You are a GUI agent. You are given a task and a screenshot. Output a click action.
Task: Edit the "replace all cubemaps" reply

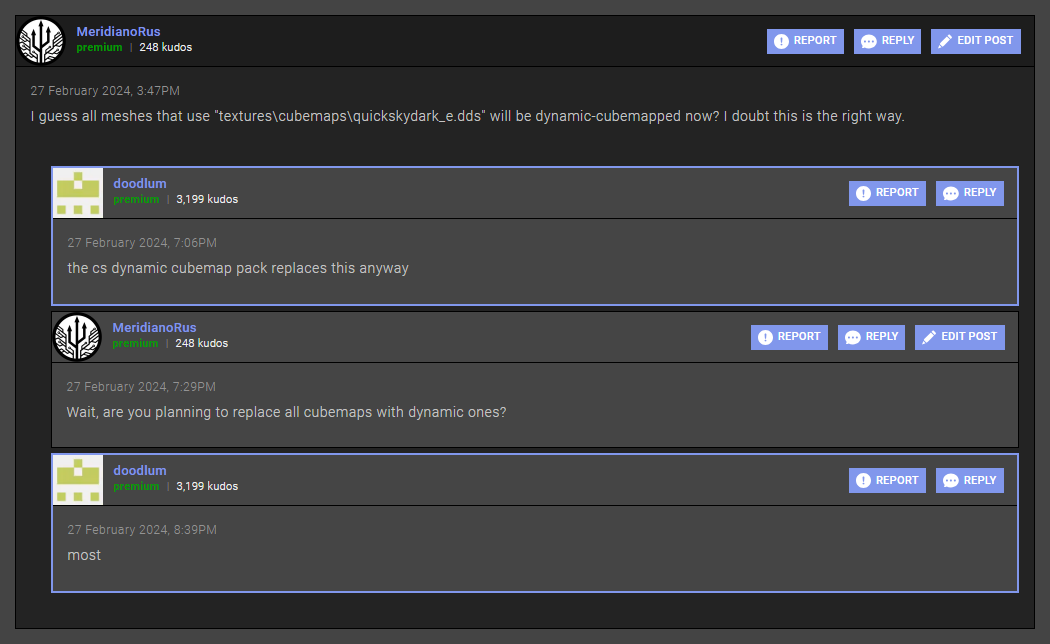click(959, 337)
